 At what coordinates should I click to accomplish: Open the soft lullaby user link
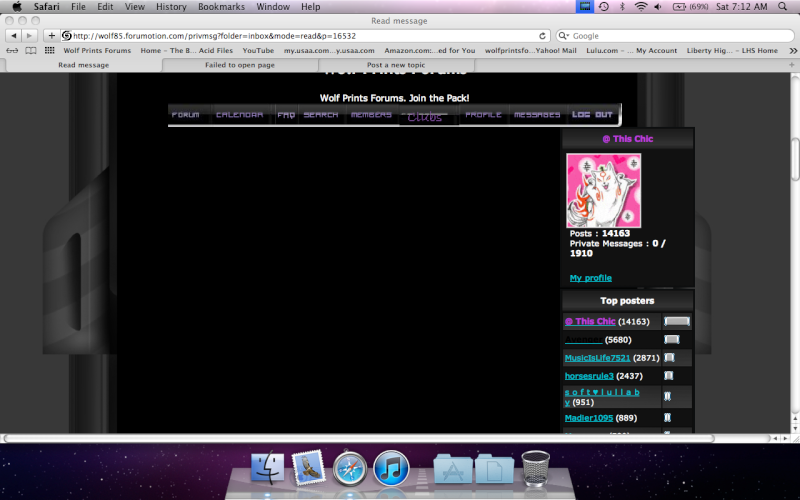[602, 392]
